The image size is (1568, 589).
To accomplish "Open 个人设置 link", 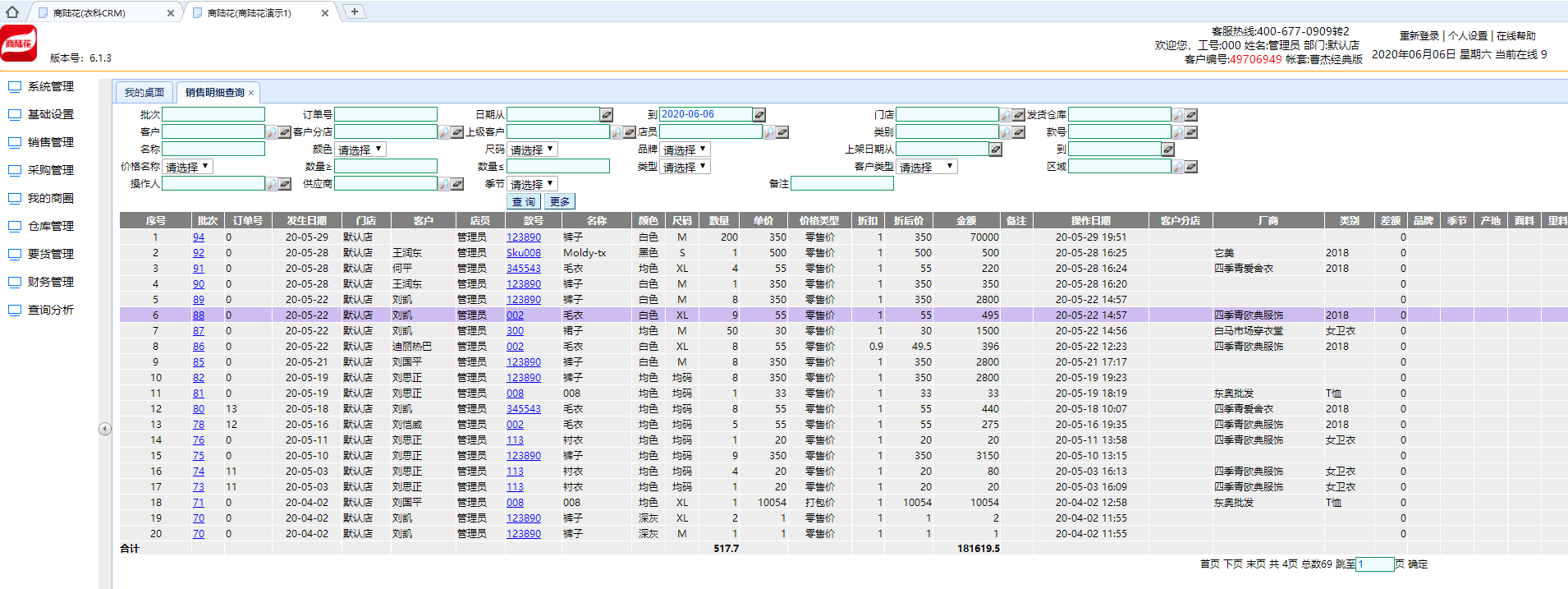I will (1468, 36).
